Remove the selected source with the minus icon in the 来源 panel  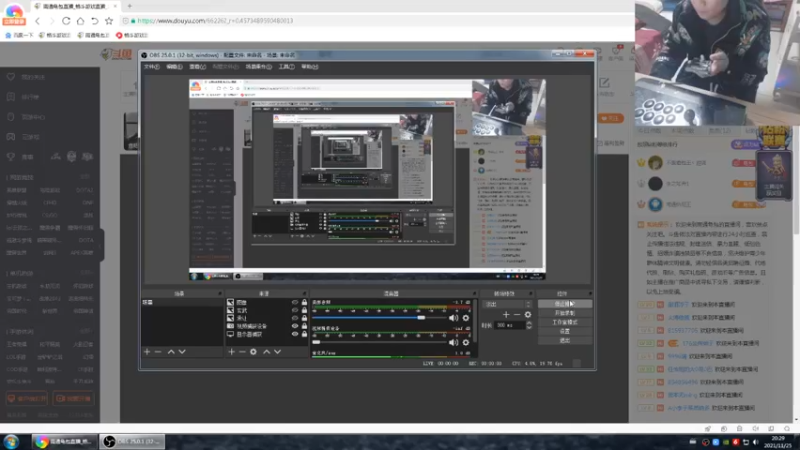pos(242,352)
